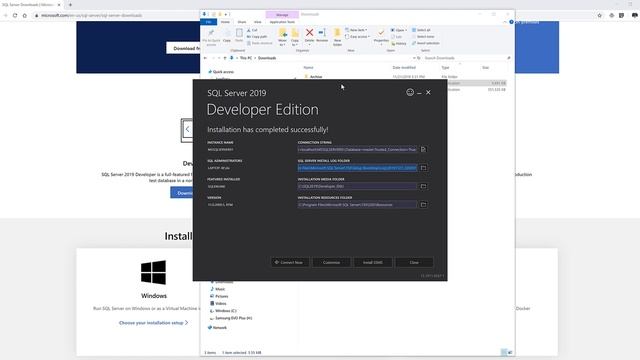This screenshot has width=640, height=360.
Task: Click the installation resources folder field
Action: click(x=357, y=204)
